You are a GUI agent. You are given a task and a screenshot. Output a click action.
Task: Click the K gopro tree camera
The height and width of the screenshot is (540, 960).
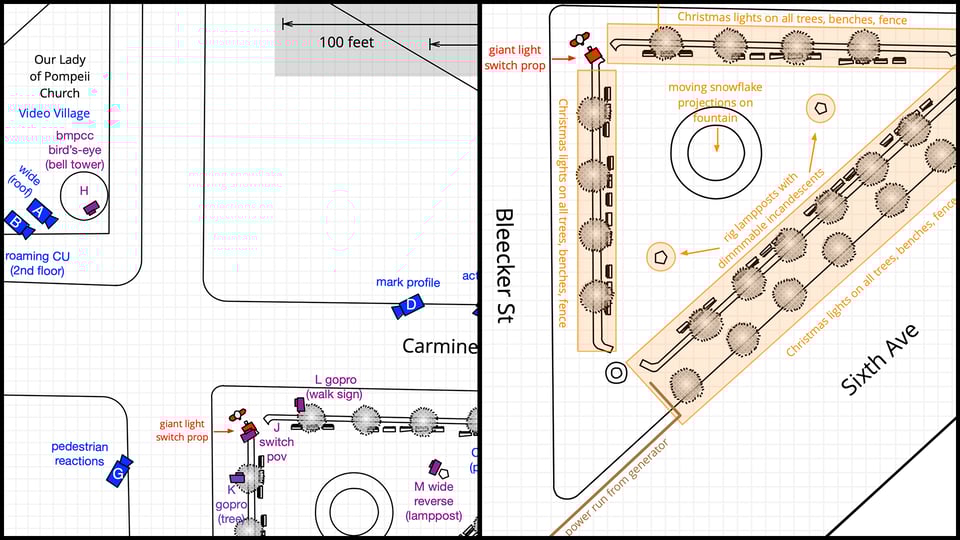click(x=237, y=478)
